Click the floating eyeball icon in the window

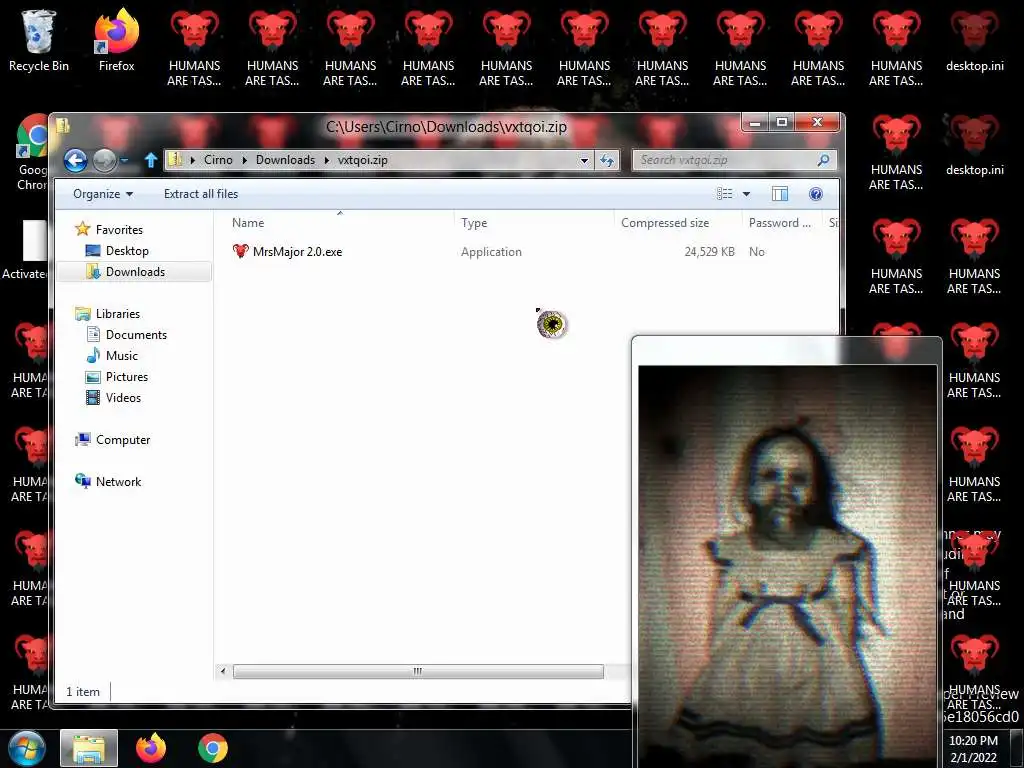coord(552,324)
